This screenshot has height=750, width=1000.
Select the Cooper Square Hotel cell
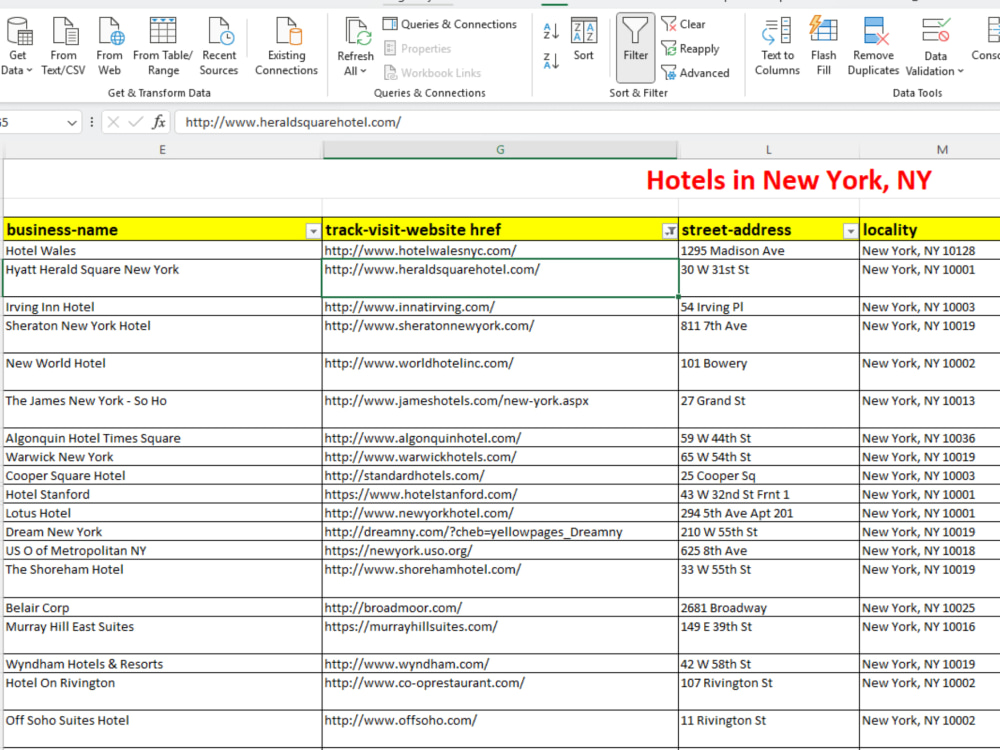click(163, 476)
